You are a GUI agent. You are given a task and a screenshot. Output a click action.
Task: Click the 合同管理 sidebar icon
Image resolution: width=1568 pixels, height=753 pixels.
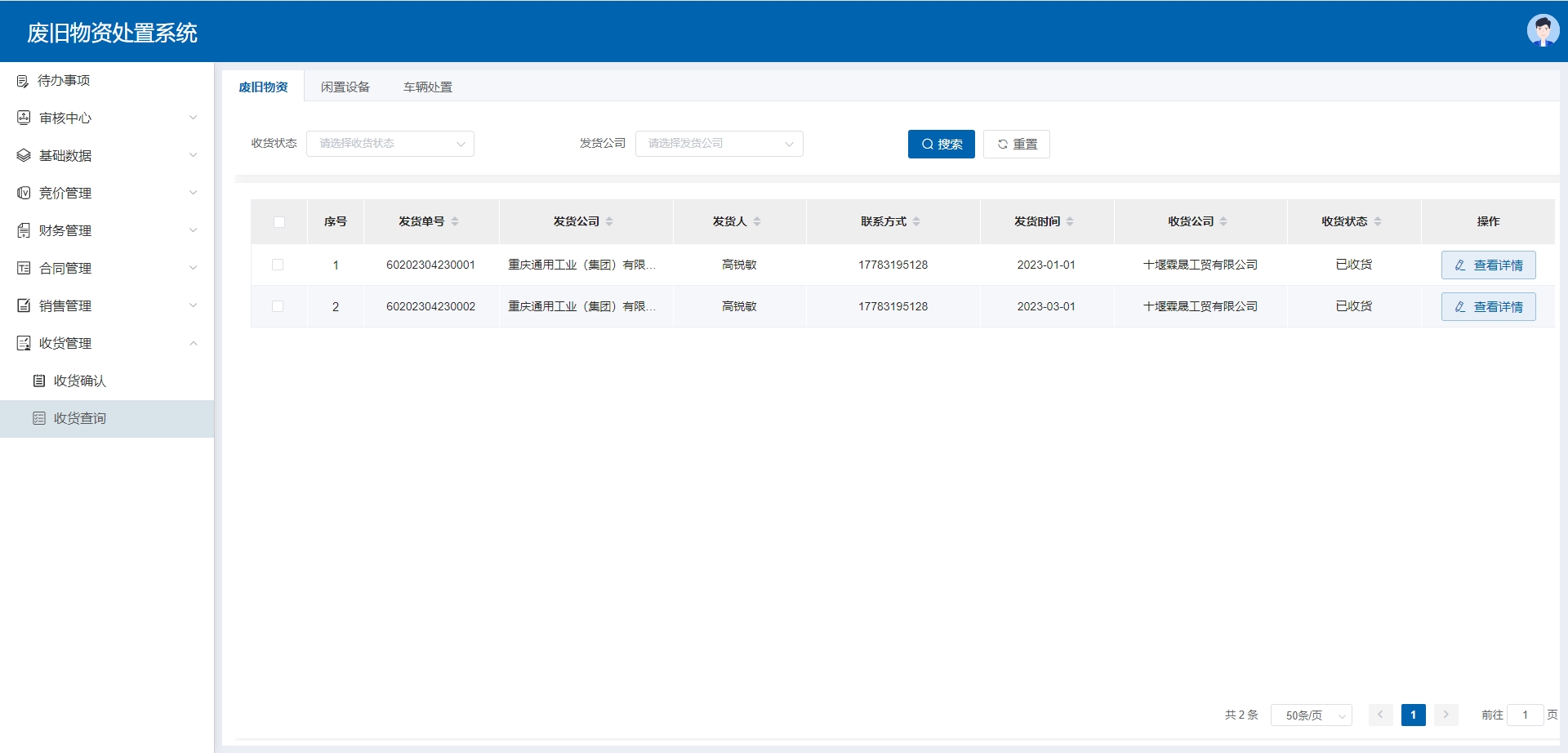pyautogui.click(x=24, y=269)
